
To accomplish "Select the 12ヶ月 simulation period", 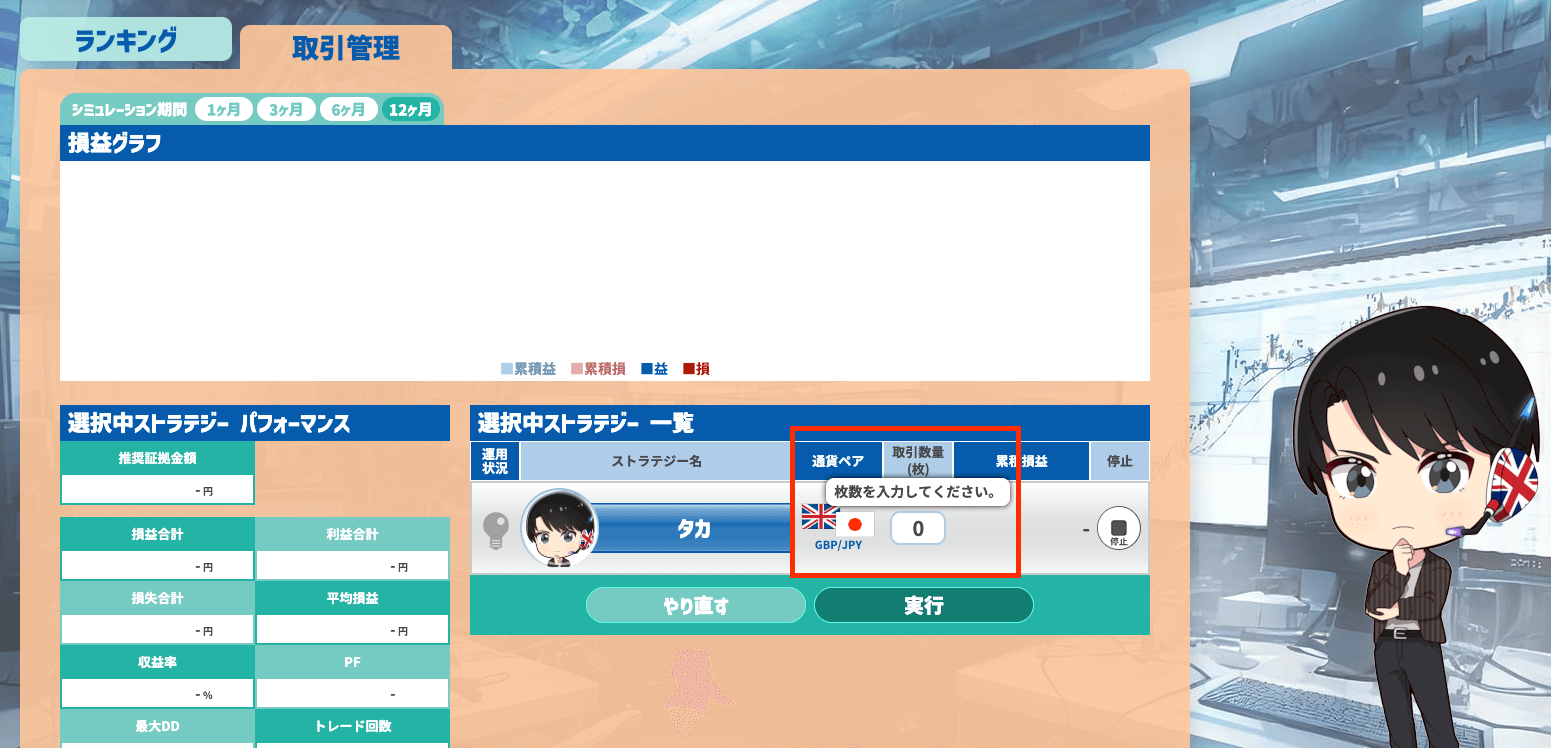I will pos(411,110).
